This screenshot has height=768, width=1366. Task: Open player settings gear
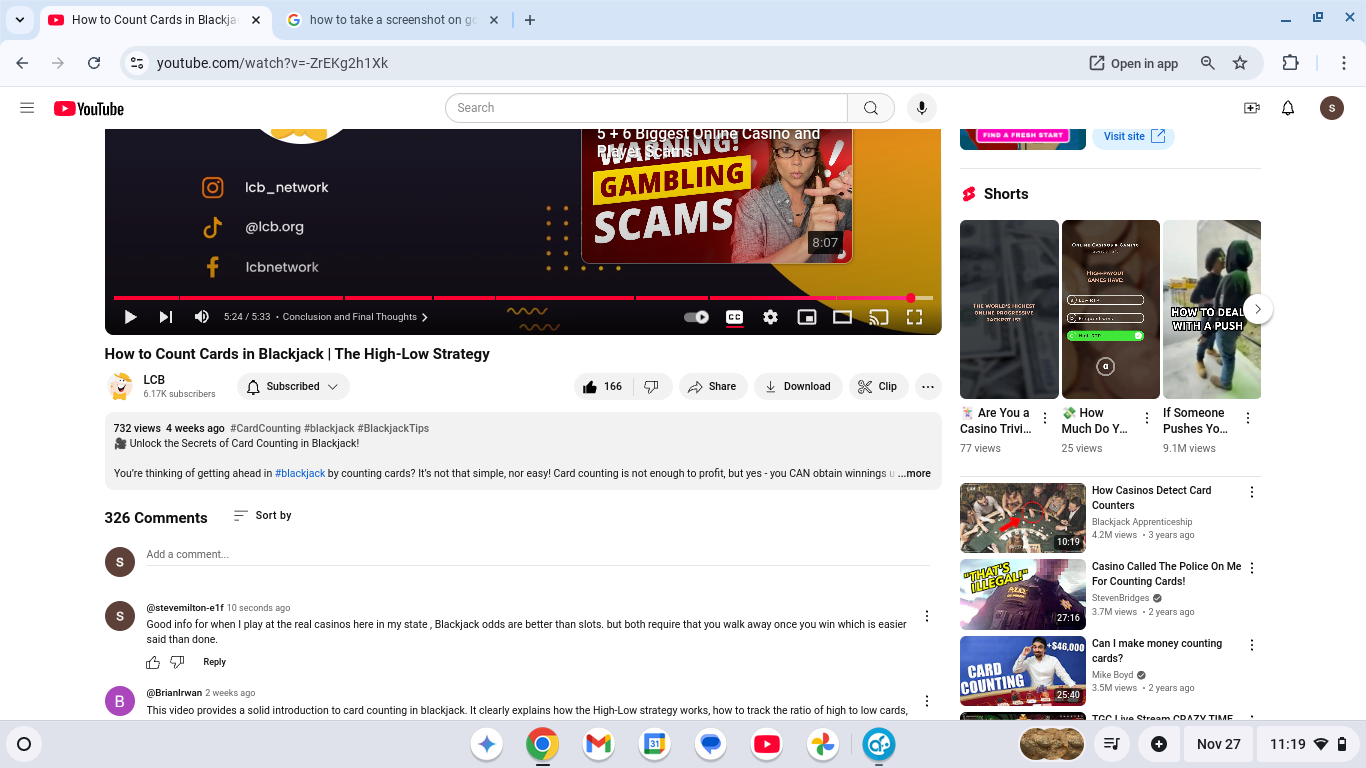click(770, 317)
